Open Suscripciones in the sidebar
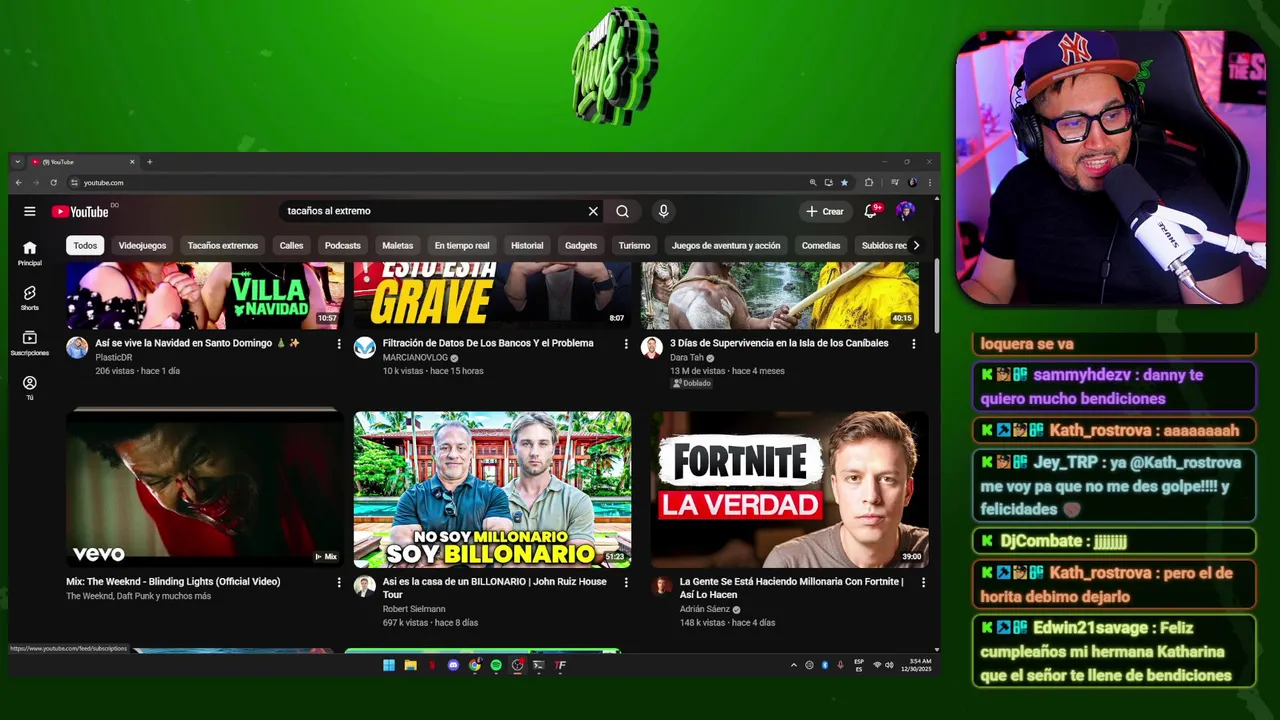1280x720 pixels. tap(30, 343)
